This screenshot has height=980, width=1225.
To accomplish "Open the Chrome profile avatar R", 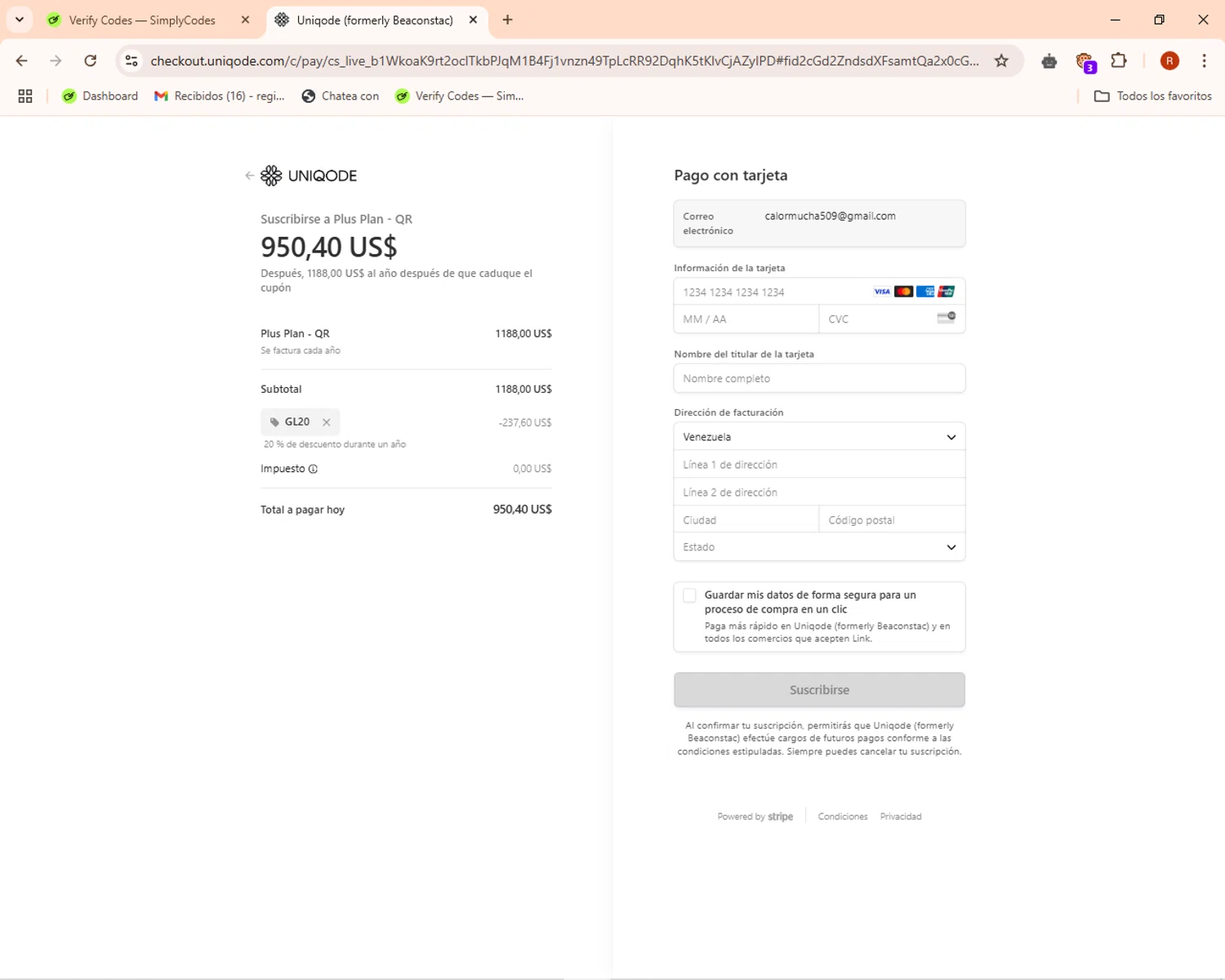I will point(1169,61).
